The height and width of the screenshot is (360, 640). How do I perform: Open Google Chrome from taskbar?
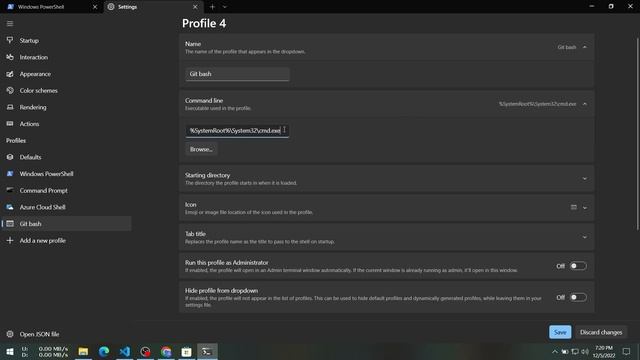[x=166, y=351]
